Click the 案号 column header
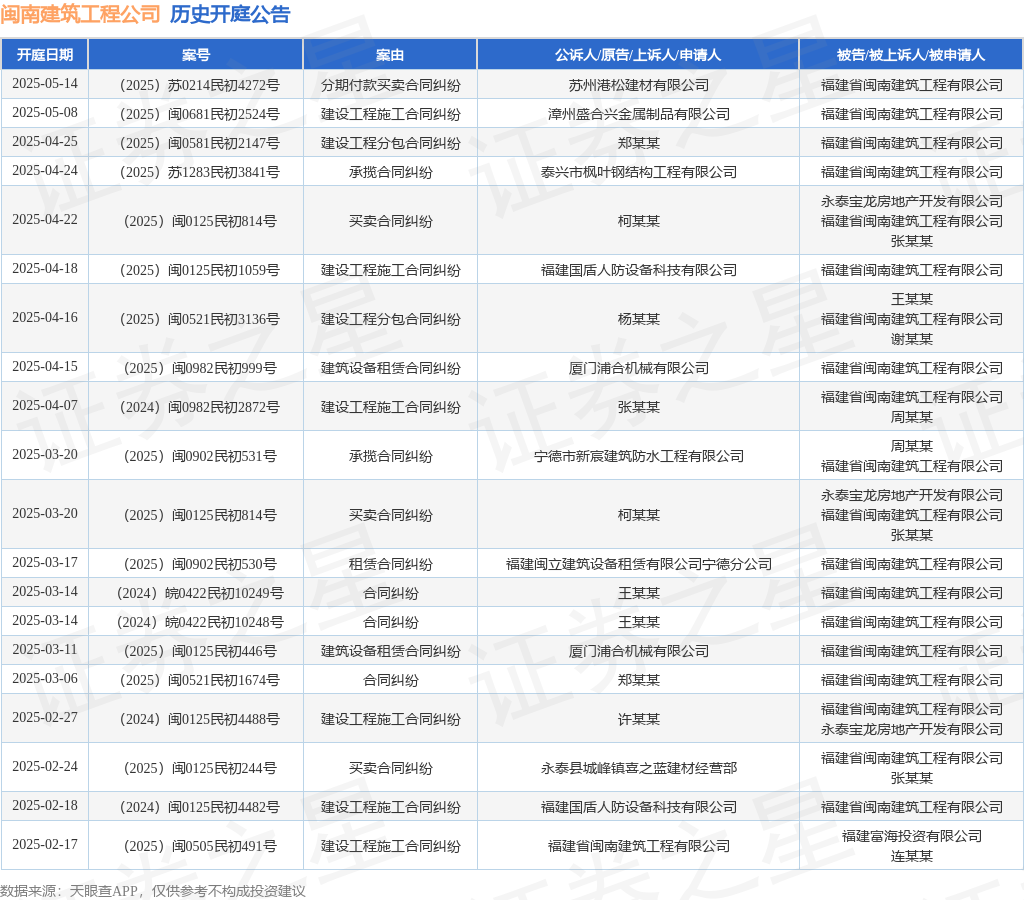 195,55
